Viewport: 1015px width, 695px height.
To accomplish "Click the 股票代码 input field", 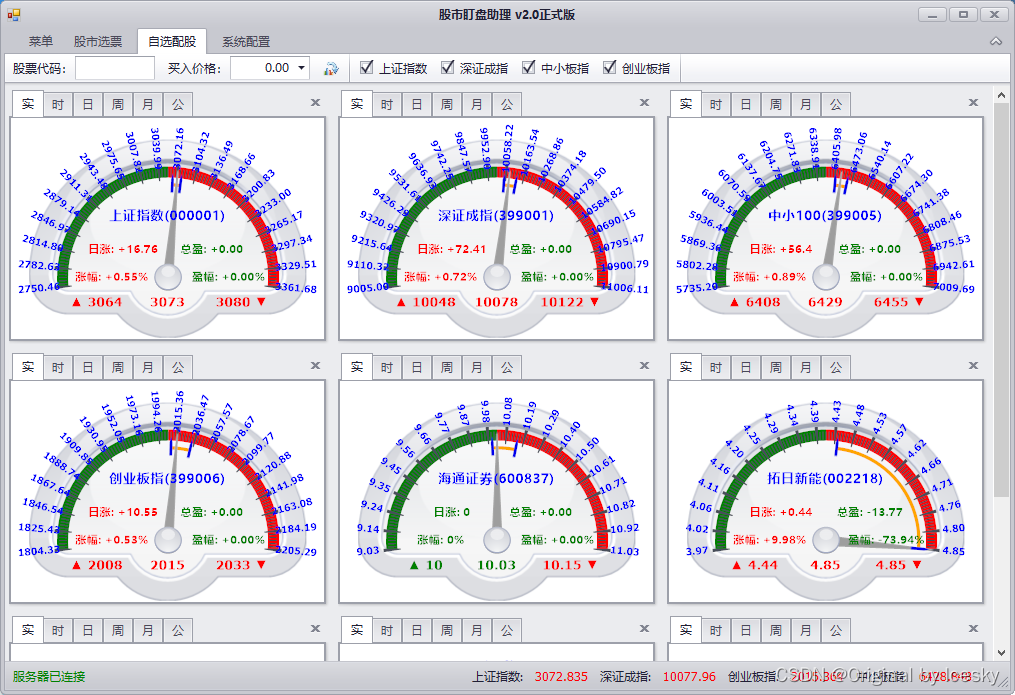I will pyautogui.click(x=115, y=68).
